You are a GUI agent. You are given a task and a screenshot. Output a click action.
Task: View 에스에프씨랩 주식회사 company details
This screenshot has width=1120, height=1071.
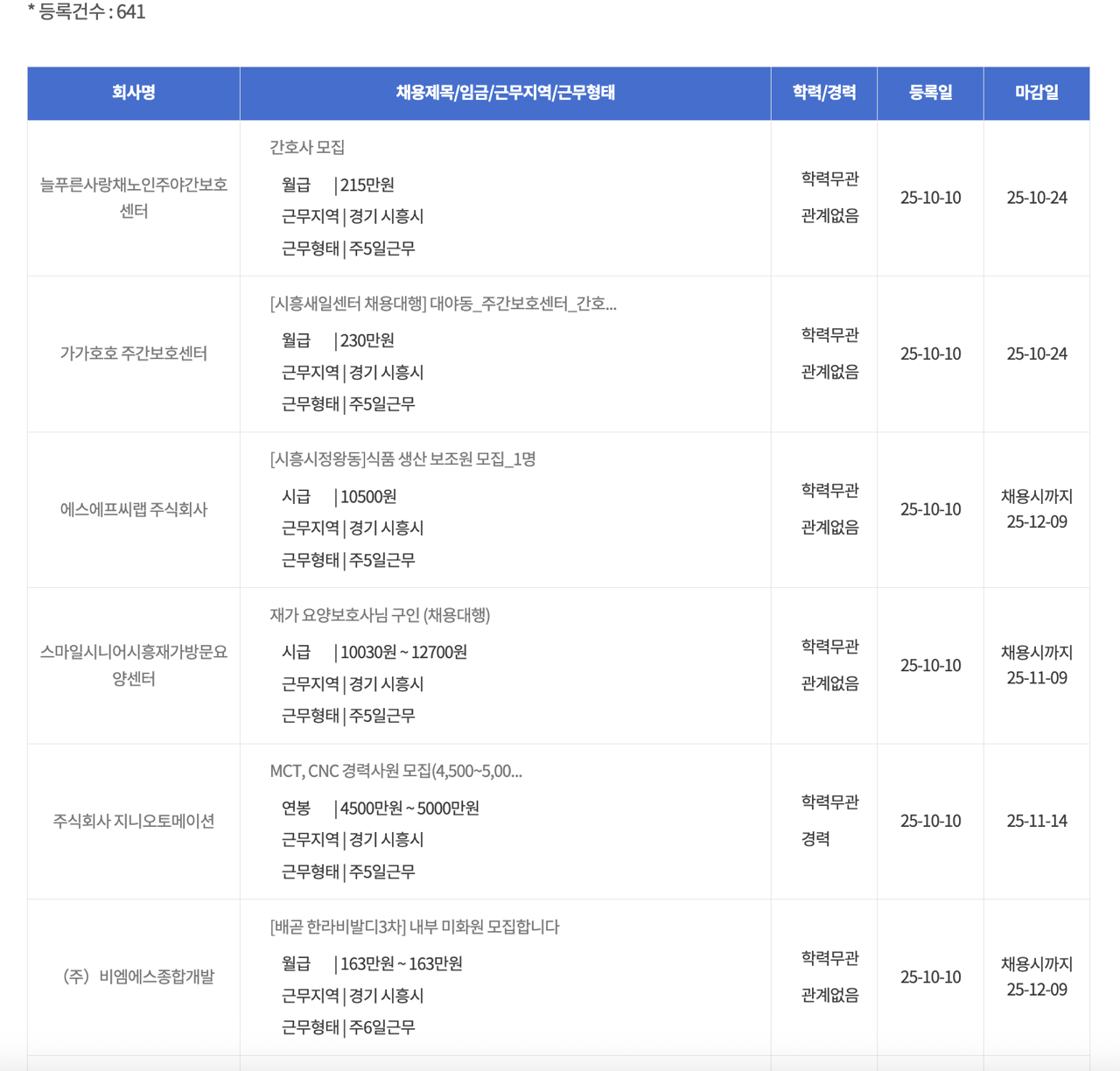[x=133, y=509]
